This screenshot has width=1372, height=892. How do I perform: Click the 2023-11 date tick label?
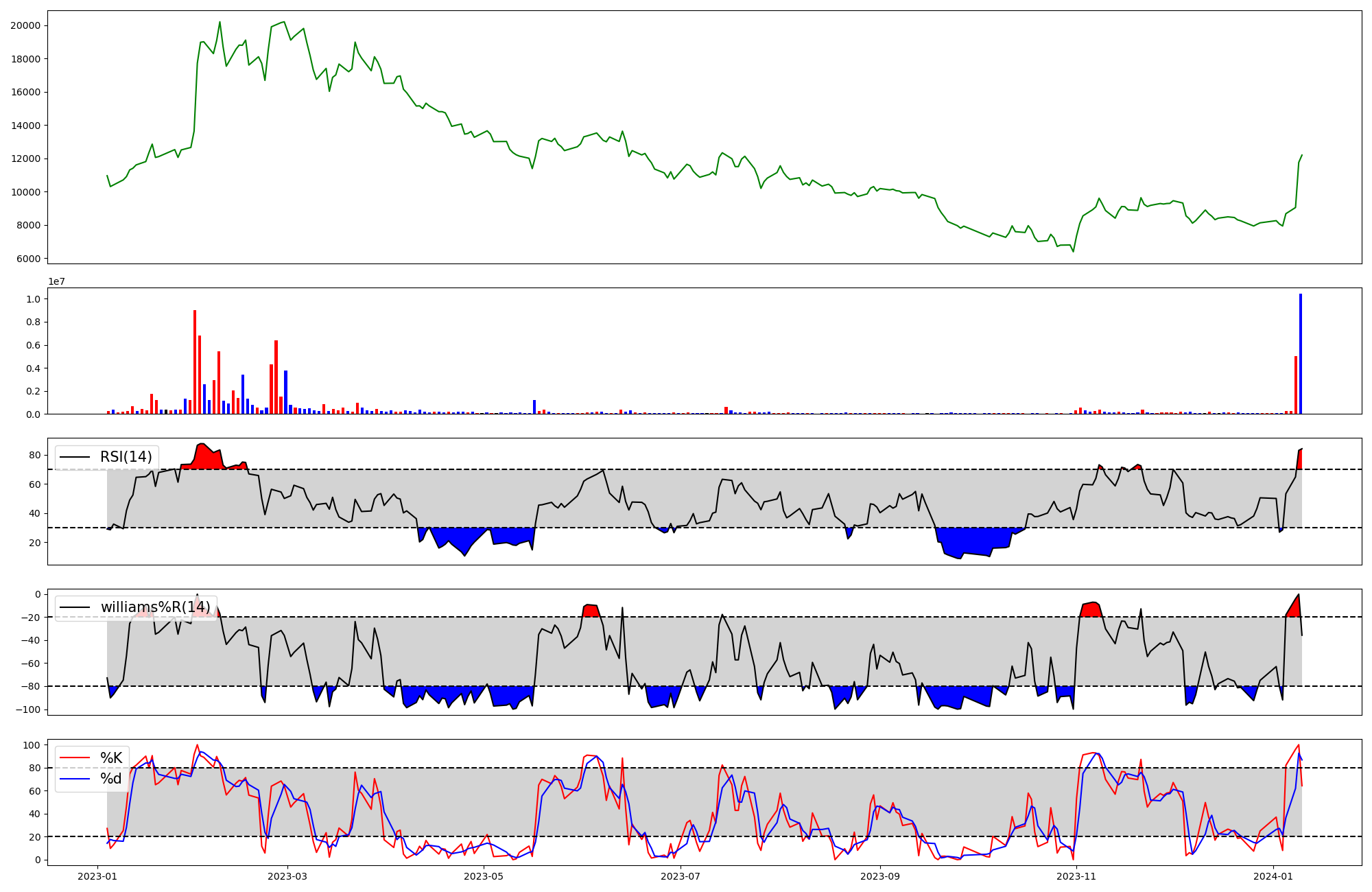[1076, 876]
